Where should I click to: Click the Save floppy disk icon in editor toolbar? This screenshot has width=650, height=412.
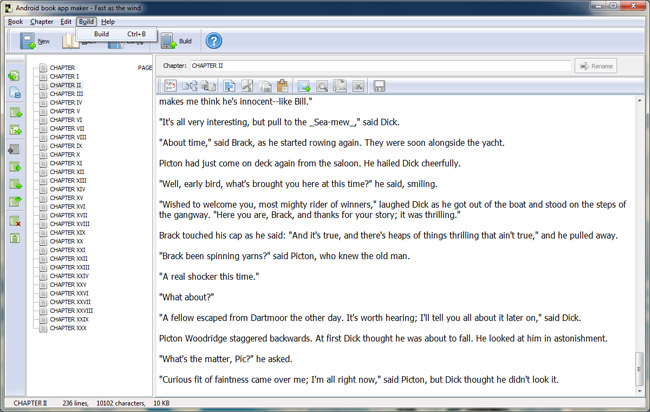379,86
